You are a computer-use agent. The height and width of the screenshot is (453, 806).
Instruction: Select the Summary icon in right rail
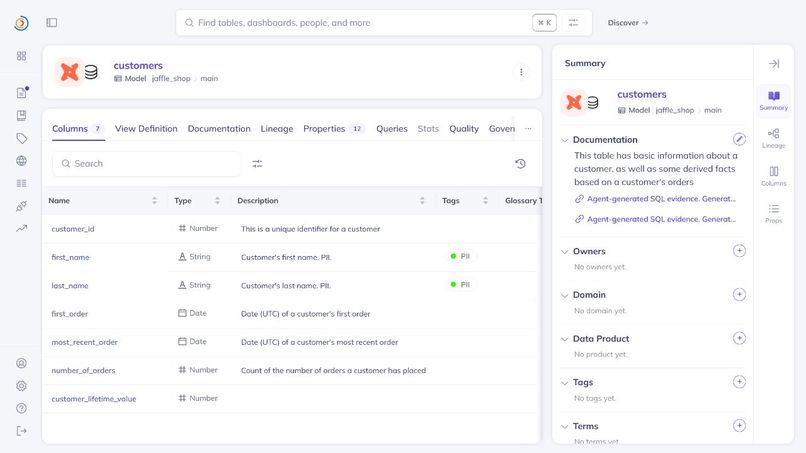(x=774, y=100)
